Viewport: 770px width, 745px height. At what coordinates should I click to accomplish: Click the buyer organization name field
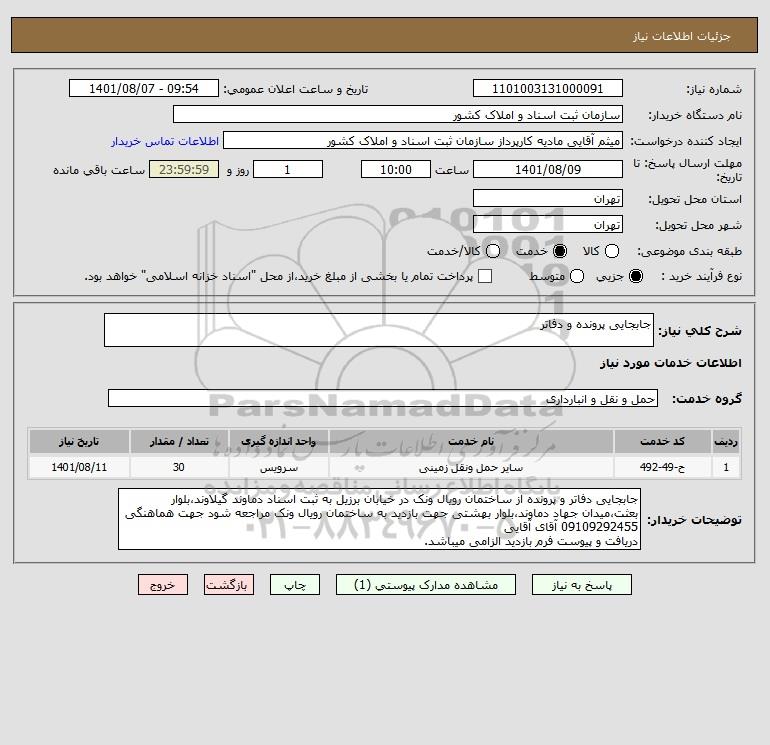tap(398, 114)
